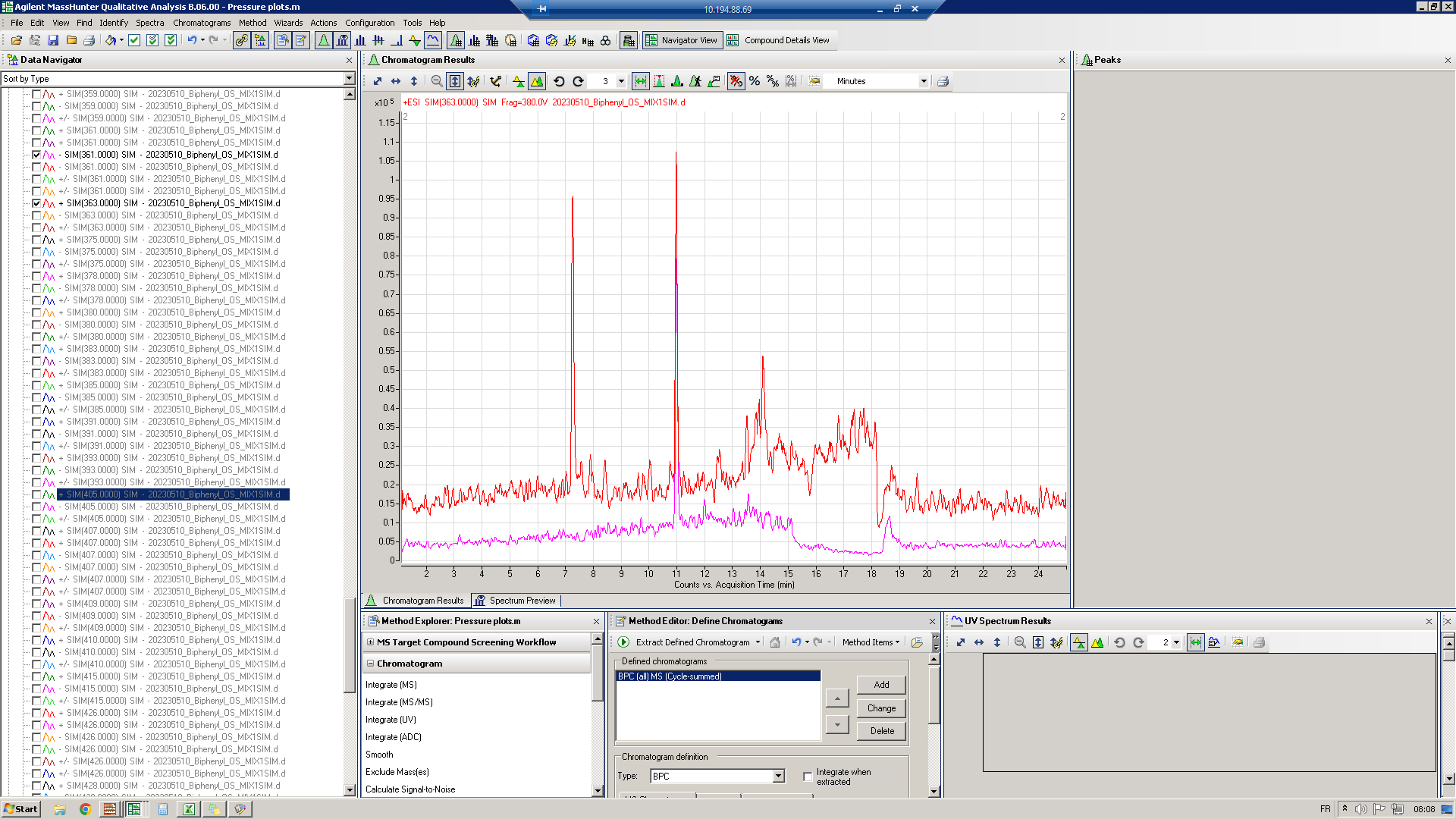This screenshot has width=1456, height=819.
Task: Select the +SIM(405.0000) item in navigator
Action: (173, 494)
